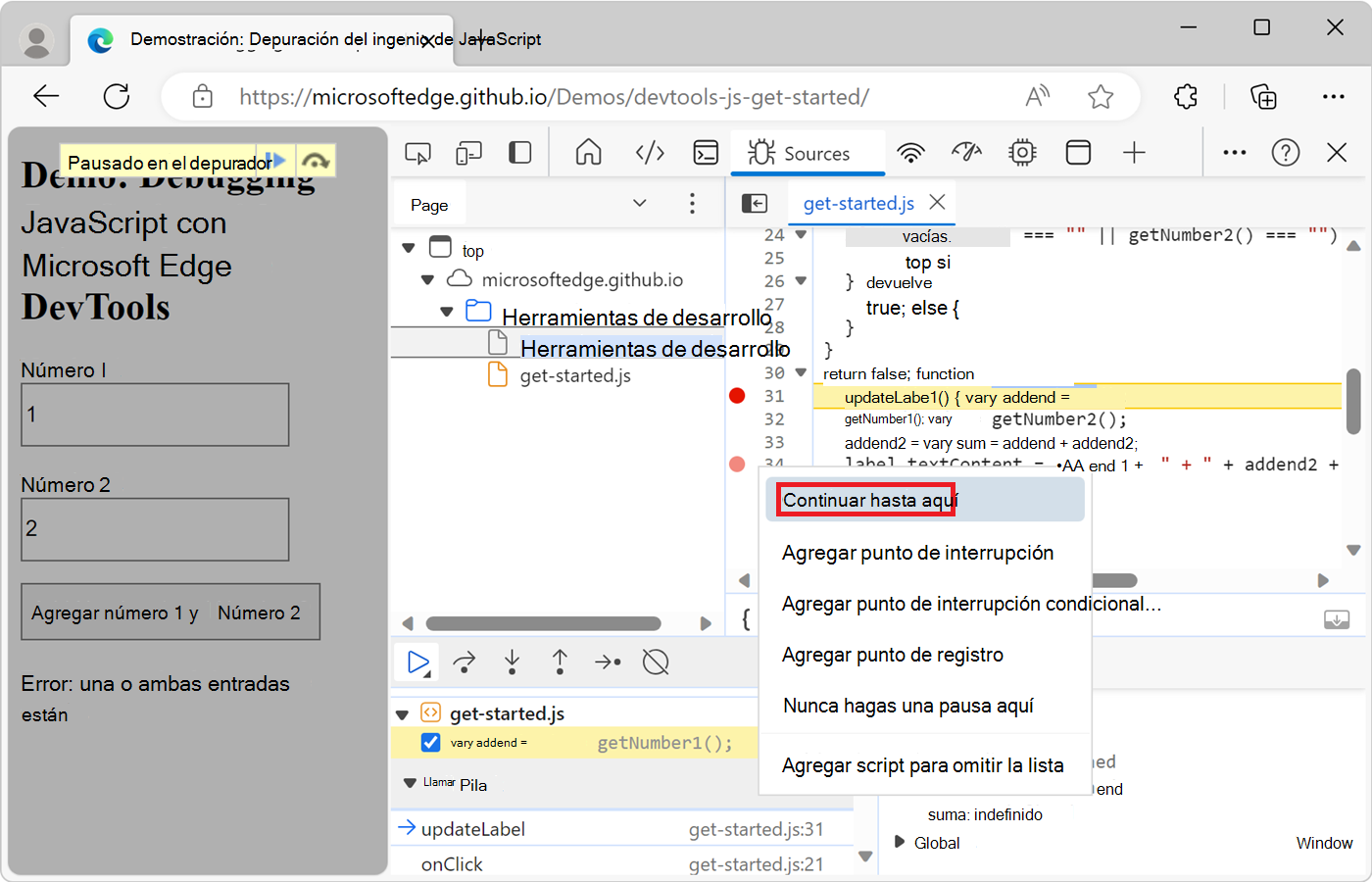This screenshot has height=882, width=1372.
Task: Click the Step over next function icon
Action: coord(465,662)
